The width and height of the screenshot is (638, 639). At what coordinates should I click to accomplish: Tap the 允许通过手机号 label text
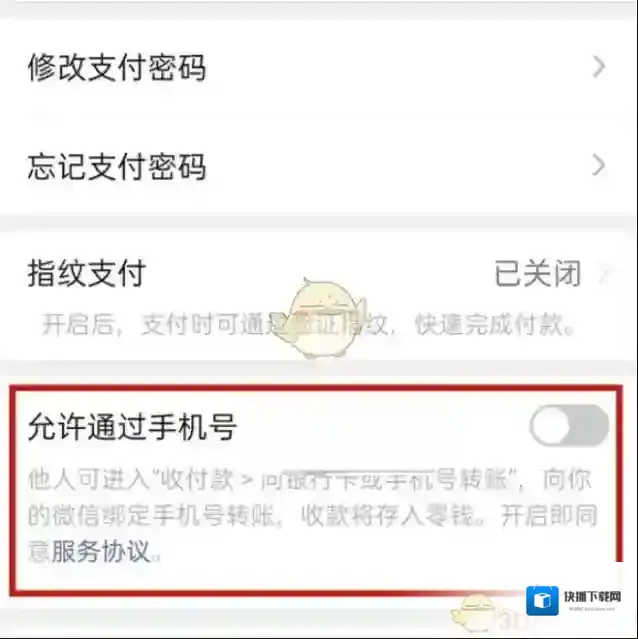pyautogui.click(x=132, y=427)
